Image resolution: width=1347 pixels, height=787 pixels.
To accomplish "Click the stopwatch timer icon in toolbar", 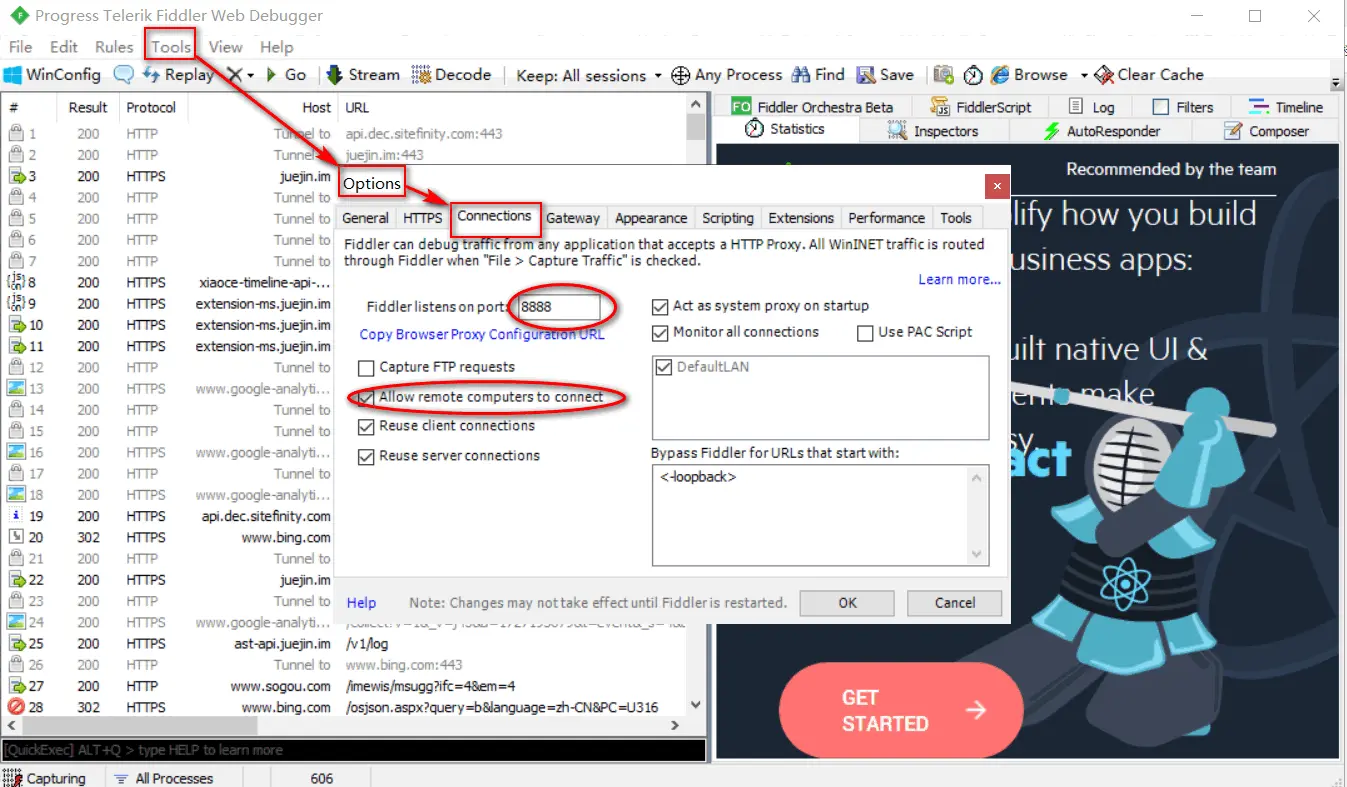I will click(973, 75).
